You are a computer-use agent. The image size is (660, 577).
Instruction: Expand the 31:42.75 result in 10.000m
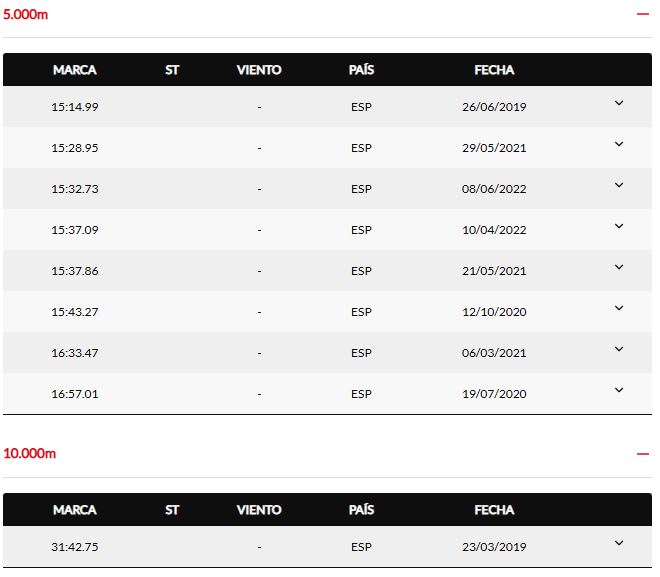(x=618, y=543)
